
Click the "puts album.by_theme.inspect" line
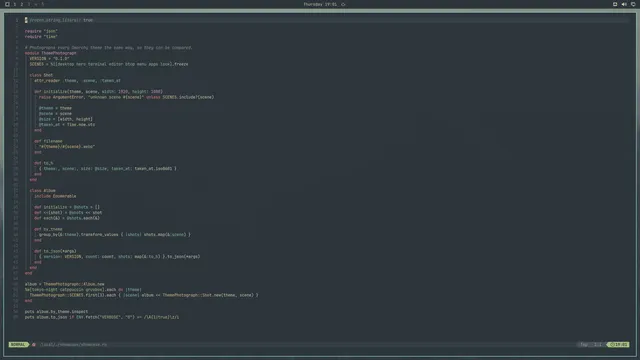pos(56,312)
